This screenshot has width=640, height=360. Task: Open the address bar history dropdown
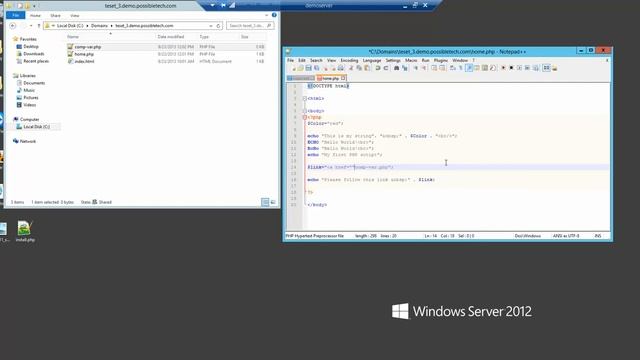click(211, 26)
